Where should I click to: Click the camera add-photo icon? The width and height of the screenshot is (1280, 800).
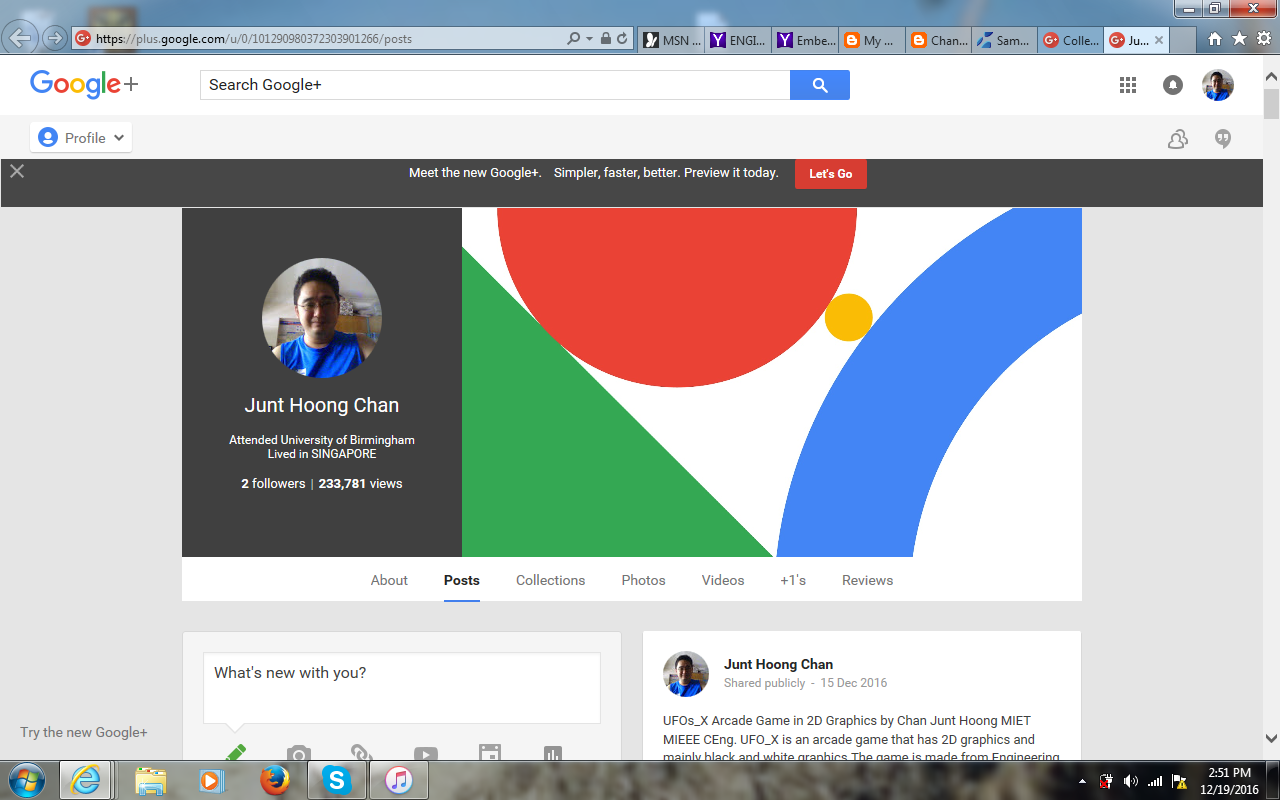click(298, 754)
